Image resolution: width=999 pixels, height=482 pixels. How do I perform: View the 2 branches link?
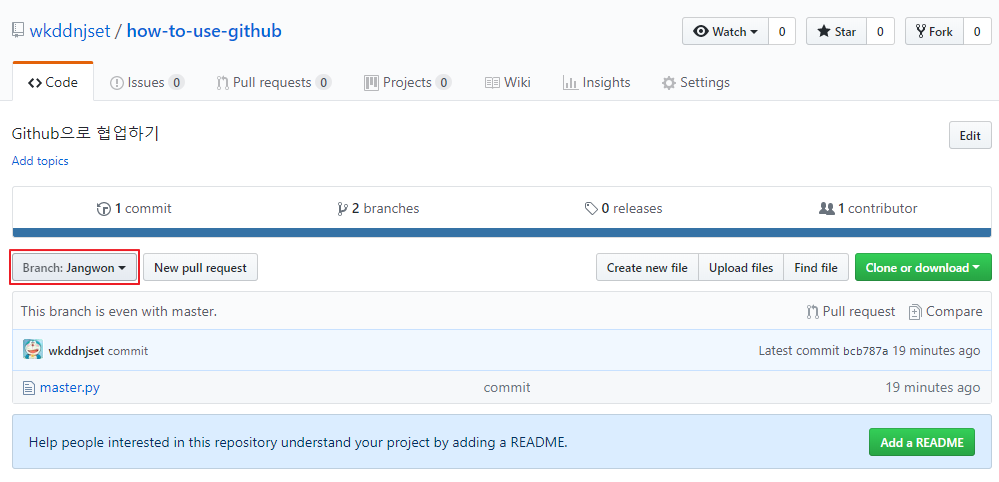tap(378, 208)
